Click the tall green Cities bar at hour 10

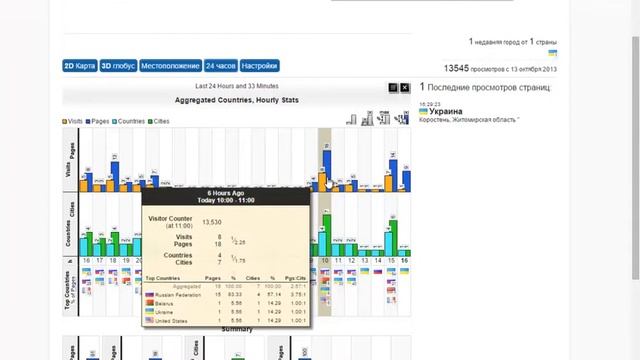(x=327, y=236)
